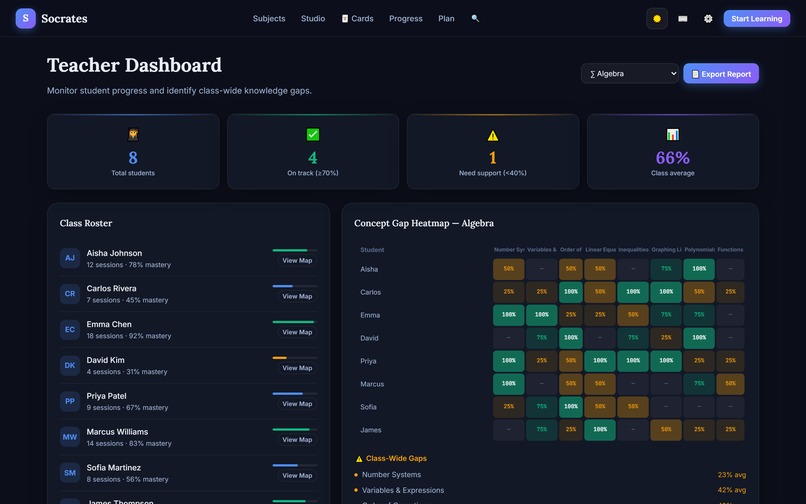Click the Class-Wide Gaps warning icon

359,459
